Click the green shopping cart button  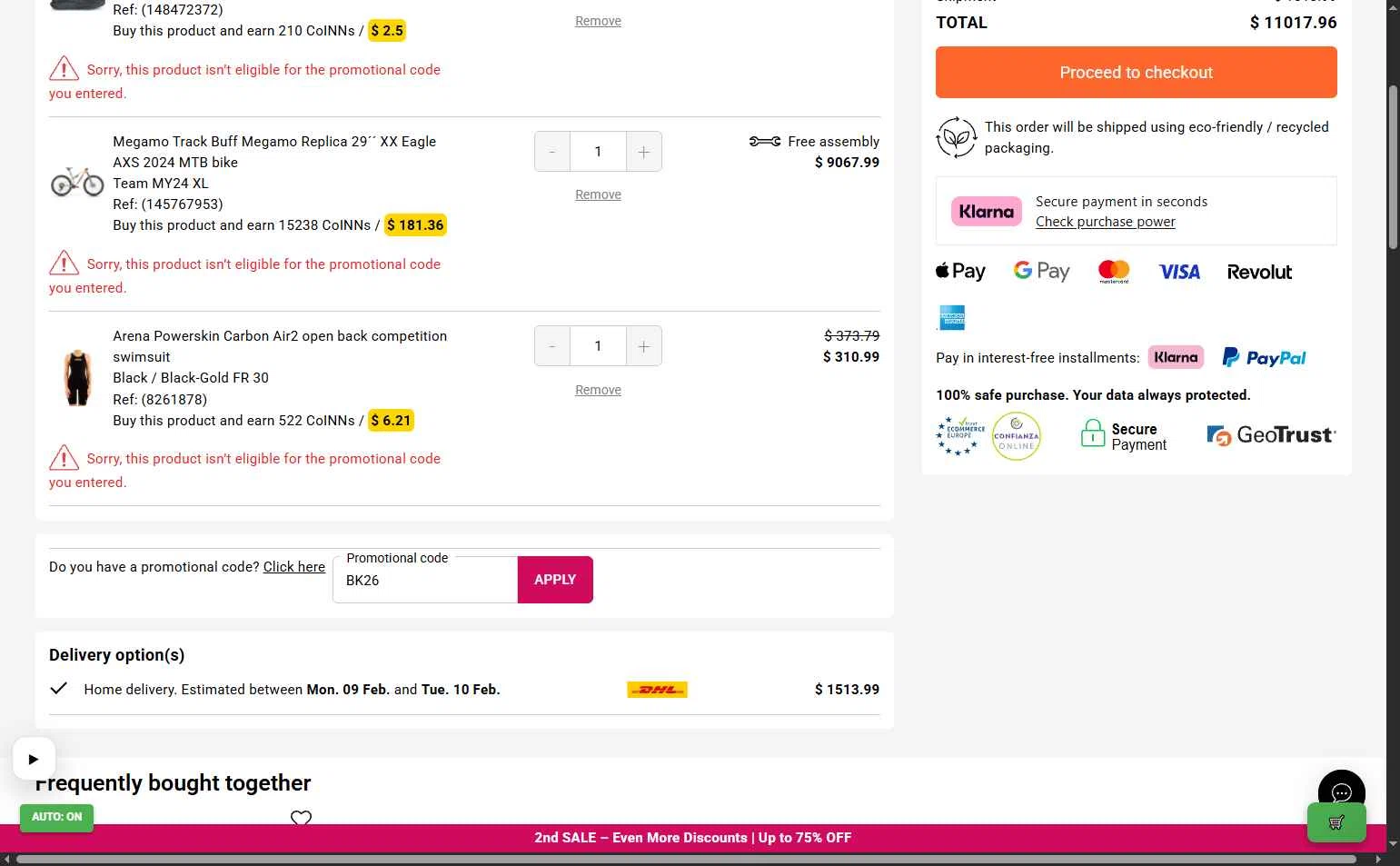pyautogui.click(x=1336, y=822)
